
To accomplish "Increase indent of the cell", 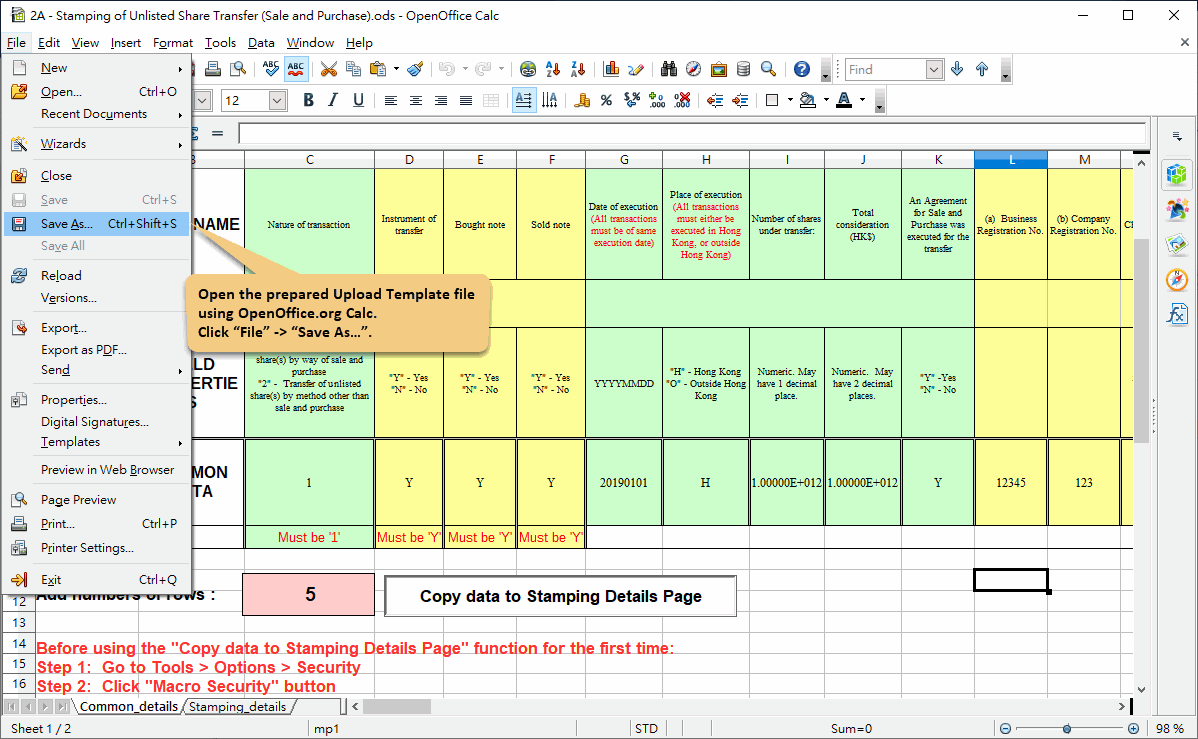I will point(740,100).
